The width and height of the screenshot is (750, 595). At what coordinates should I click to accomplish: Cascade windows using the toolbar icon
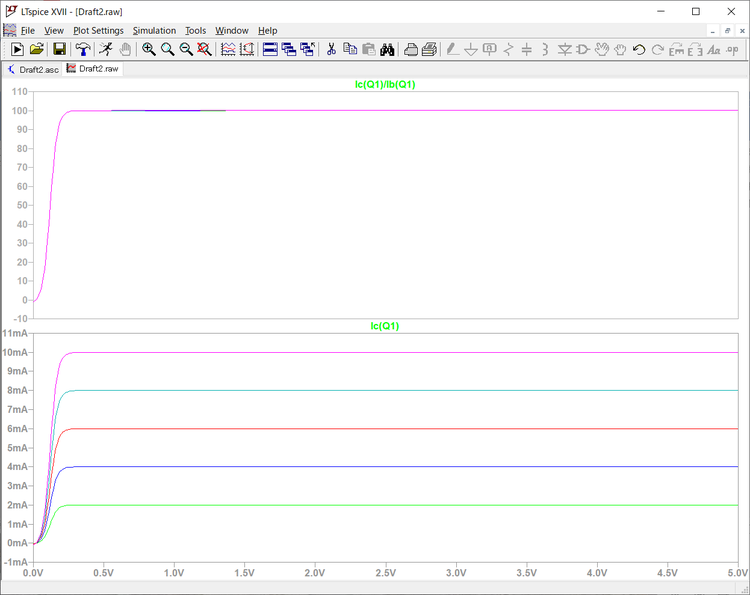click(x=289, y=49)
